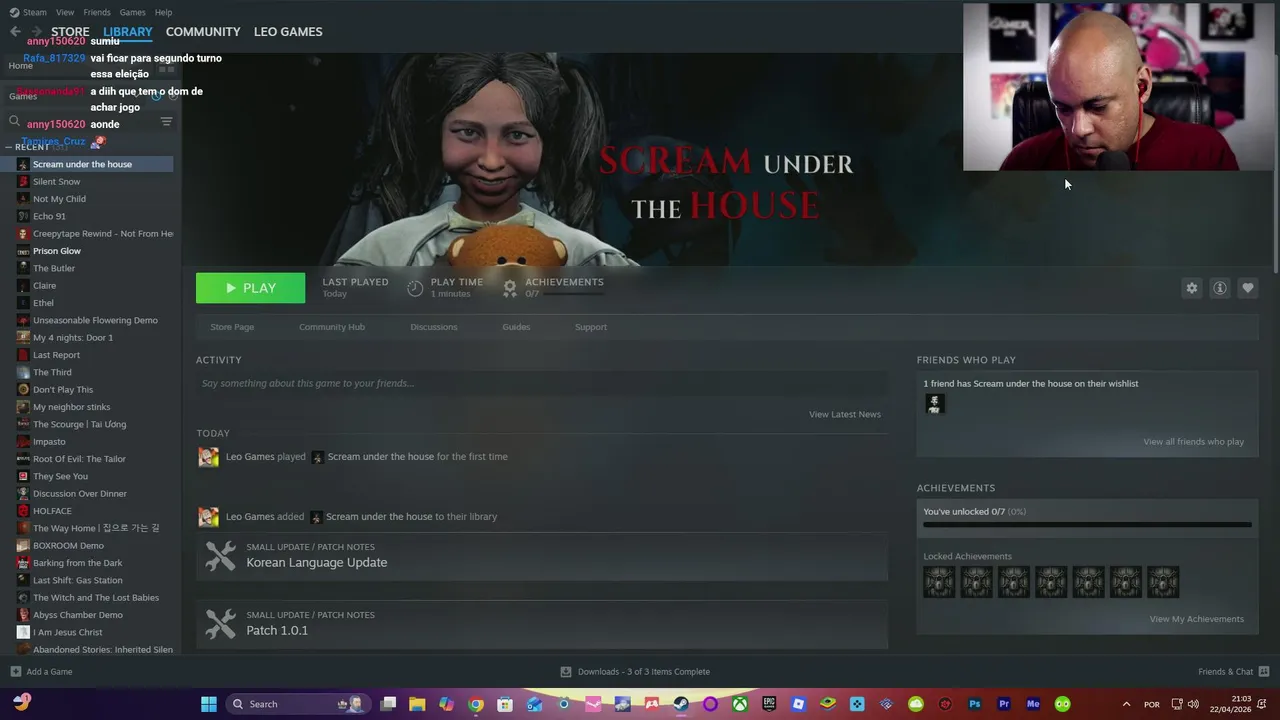Click the achievements gear badge icon
This screenshot has width=1280, height=720.
pyautogui.click(x=509, y=288)
